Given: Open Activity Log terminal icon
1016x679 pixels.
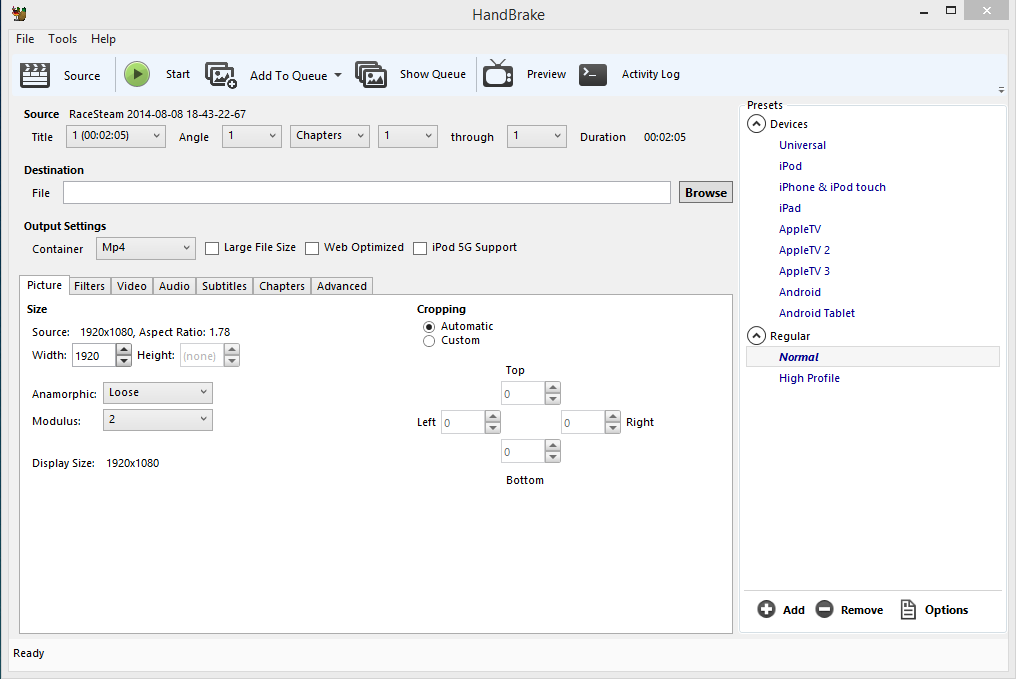Looking at the screenshot, I should [592, 75].
